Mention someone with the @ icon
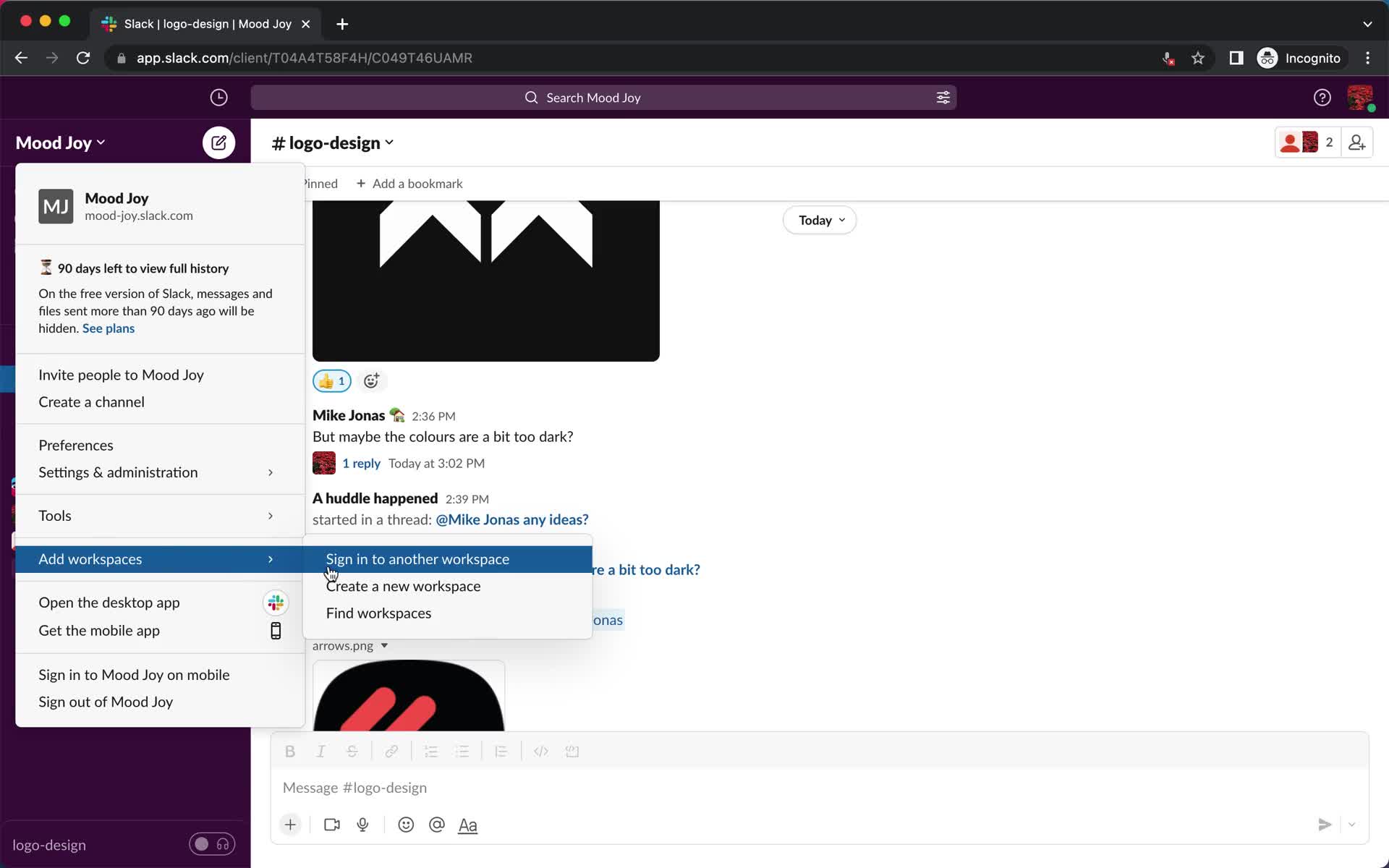 437,825
